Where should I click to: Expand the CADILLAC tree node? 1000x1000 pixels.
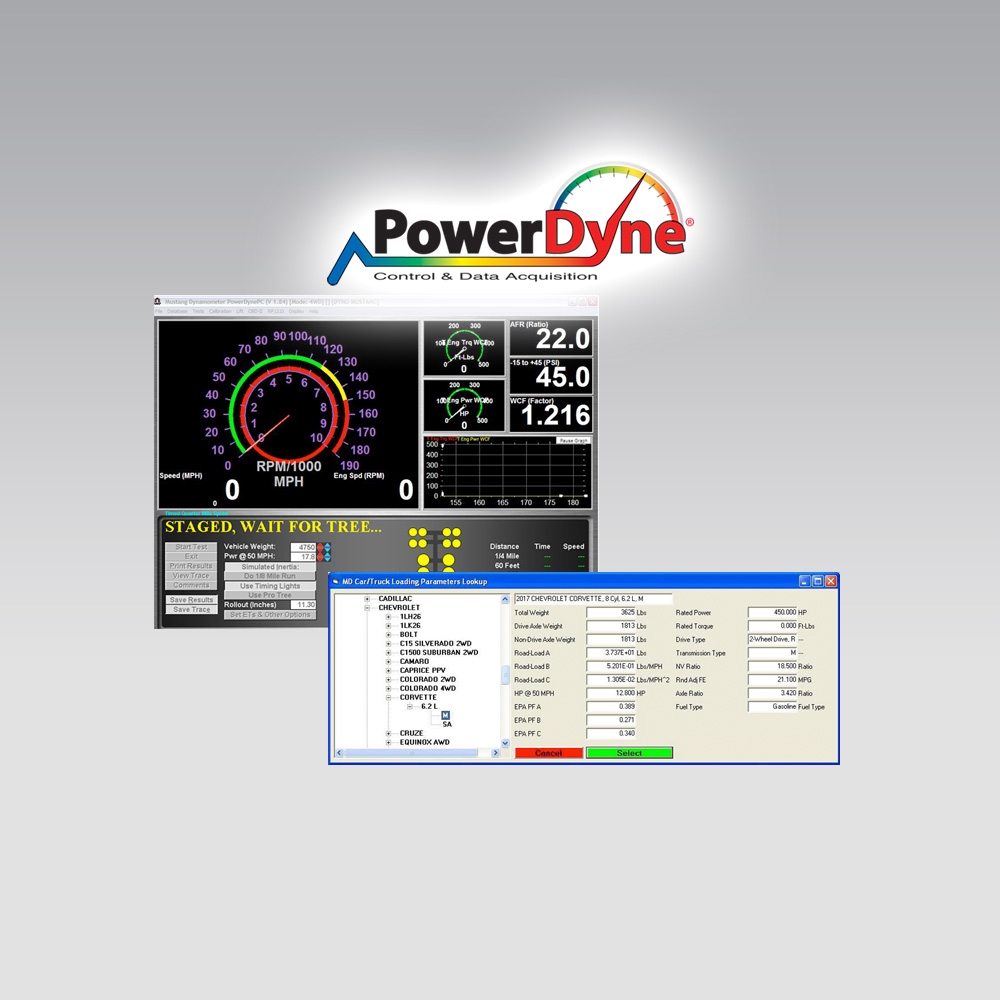(x=367, y=598)
